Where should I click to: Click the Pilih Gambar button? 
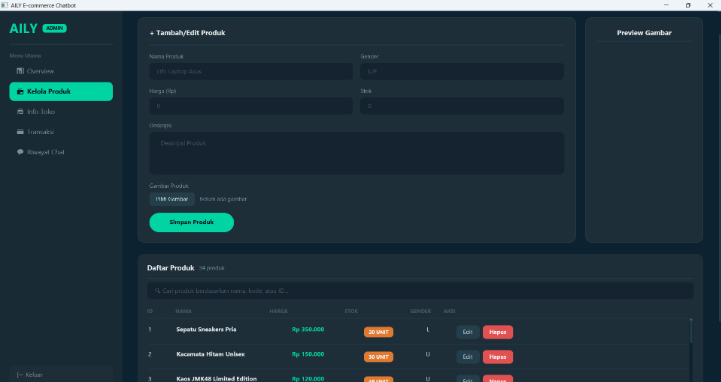[x=172, y=199]
